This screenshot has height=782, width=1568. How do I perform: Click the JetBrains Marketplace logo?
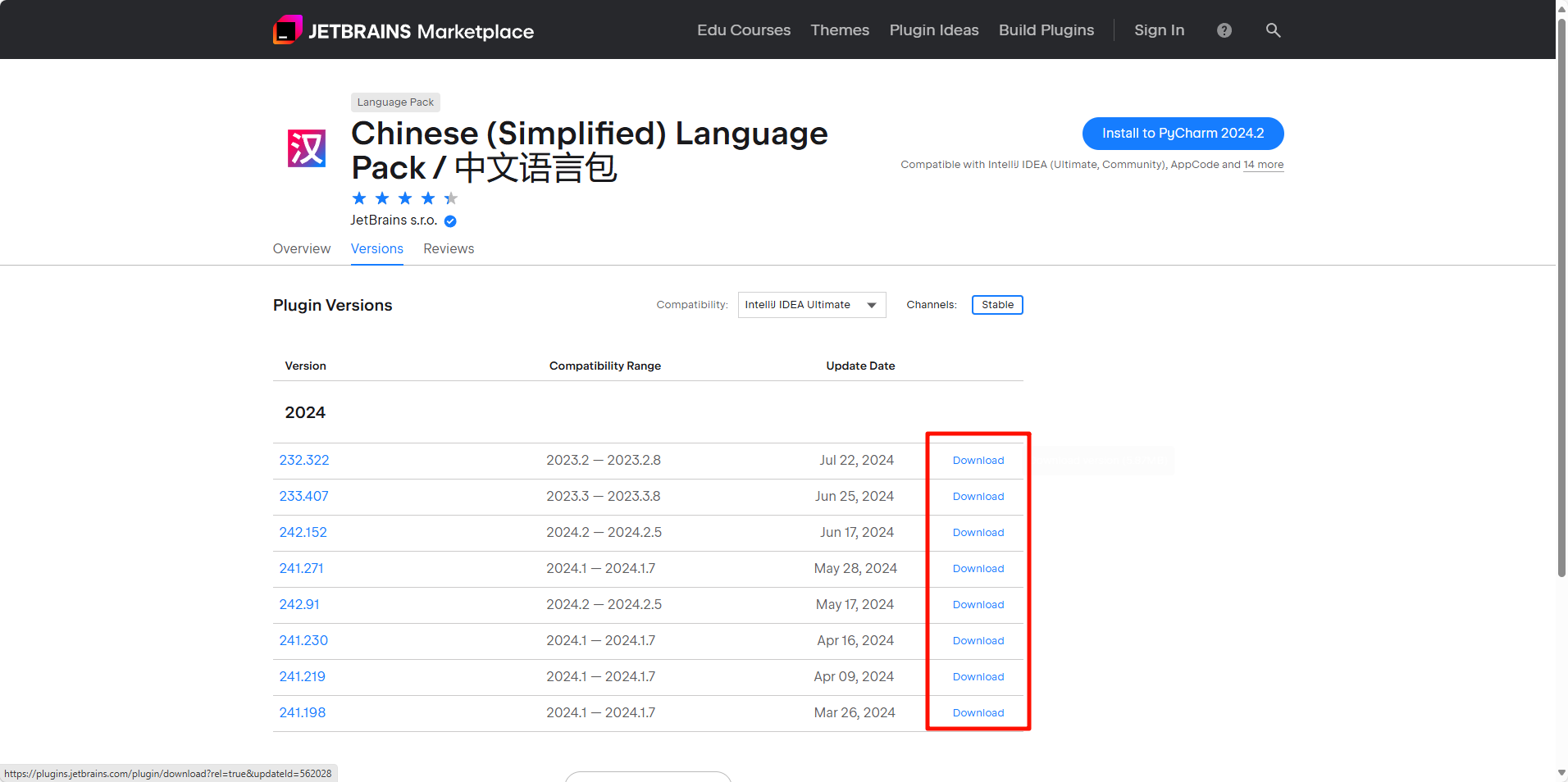click(x=403, y=30)
